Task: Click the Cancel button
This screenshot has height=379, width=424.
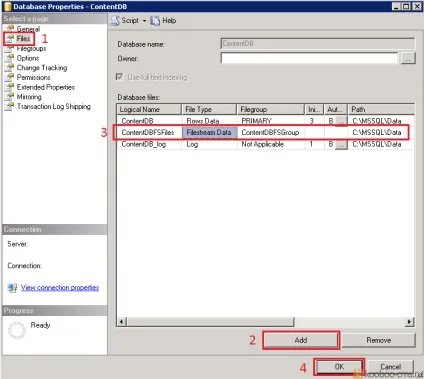Action: click(390, 367)
